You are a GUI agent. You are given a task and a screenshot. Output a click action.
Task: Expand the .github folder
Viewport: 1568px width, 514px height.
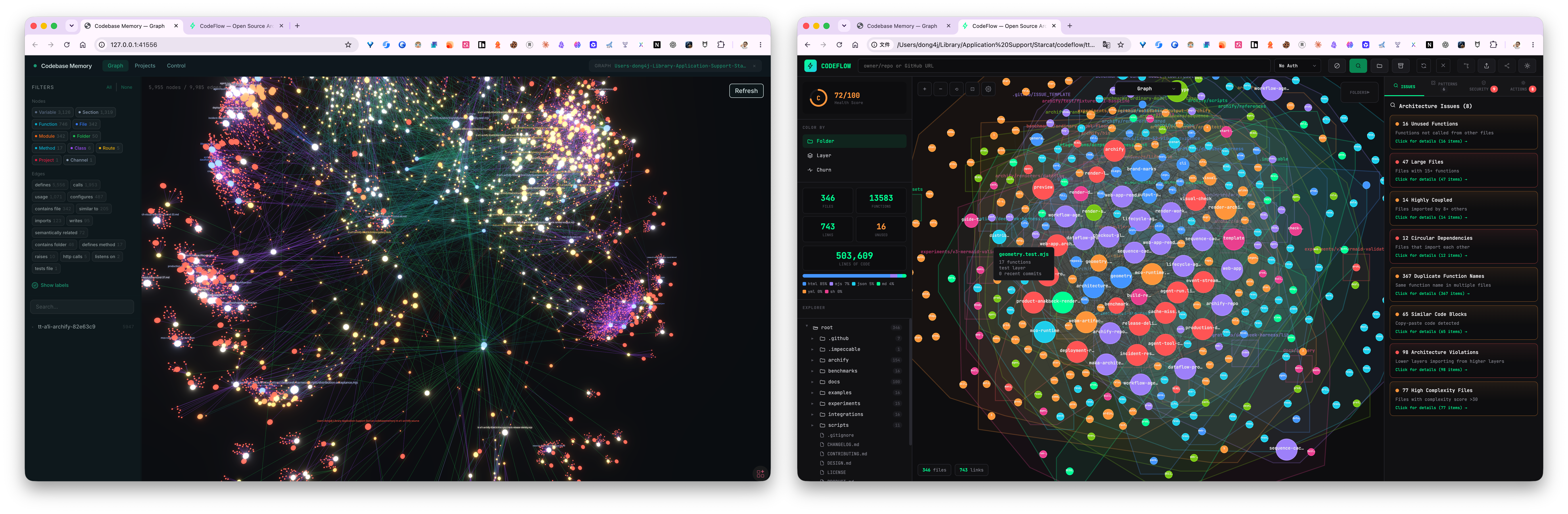tap(813, 339)
